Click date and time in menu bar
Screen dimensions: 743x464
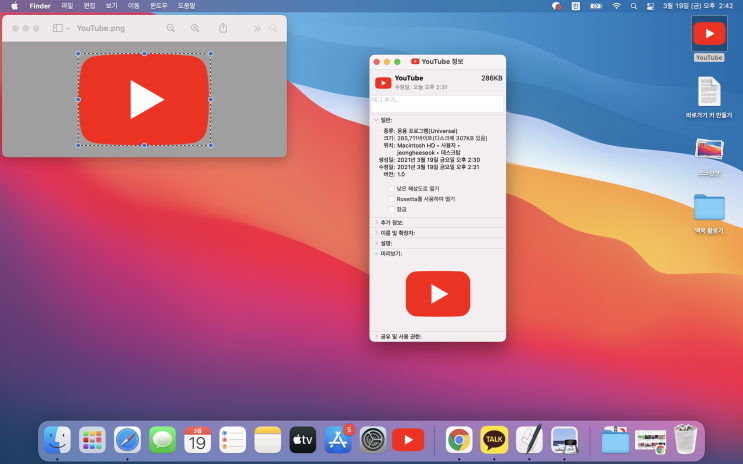(698, 6)
